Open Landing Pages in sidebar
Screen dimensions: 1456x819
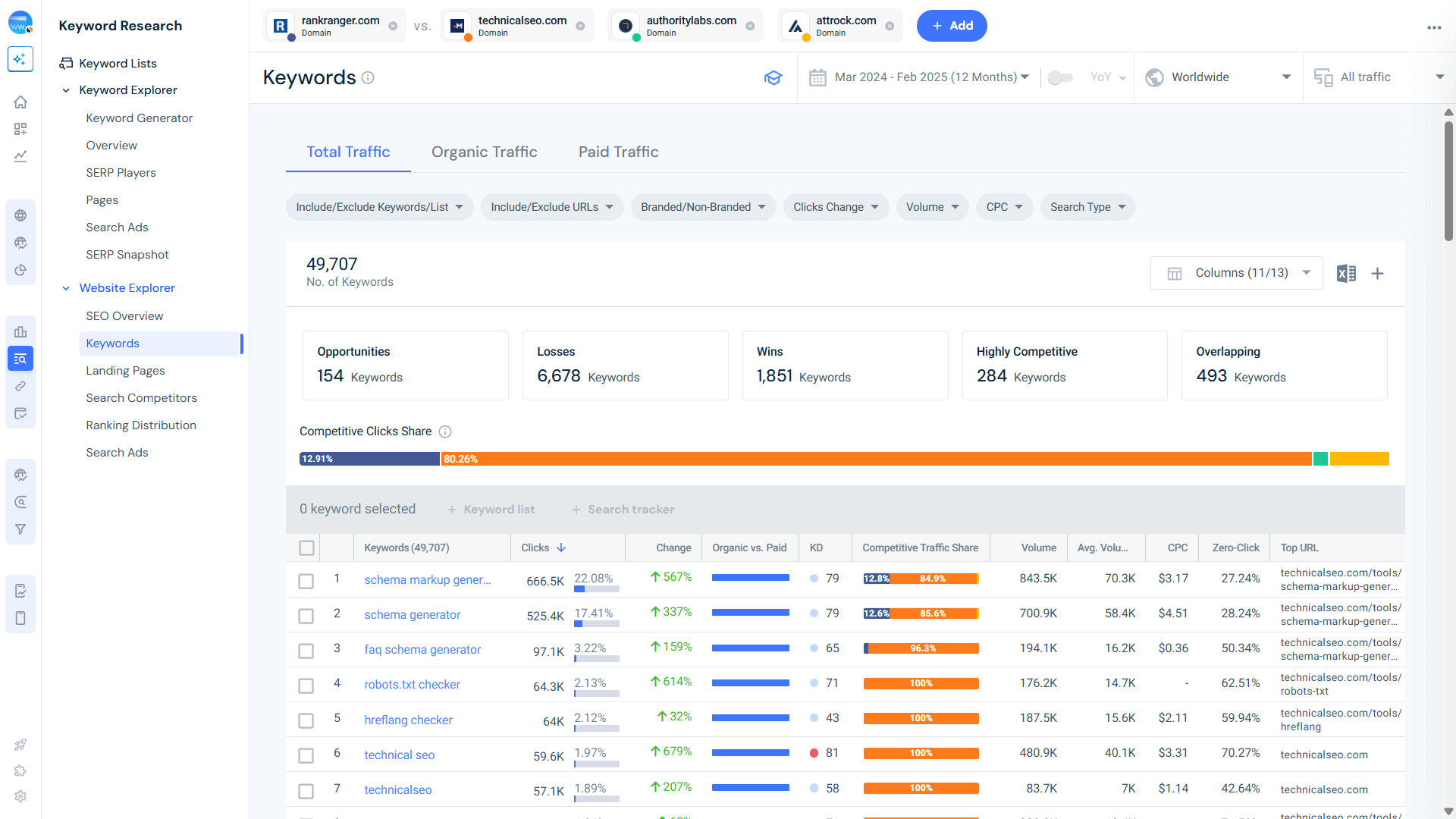click(x=125, y=371)
